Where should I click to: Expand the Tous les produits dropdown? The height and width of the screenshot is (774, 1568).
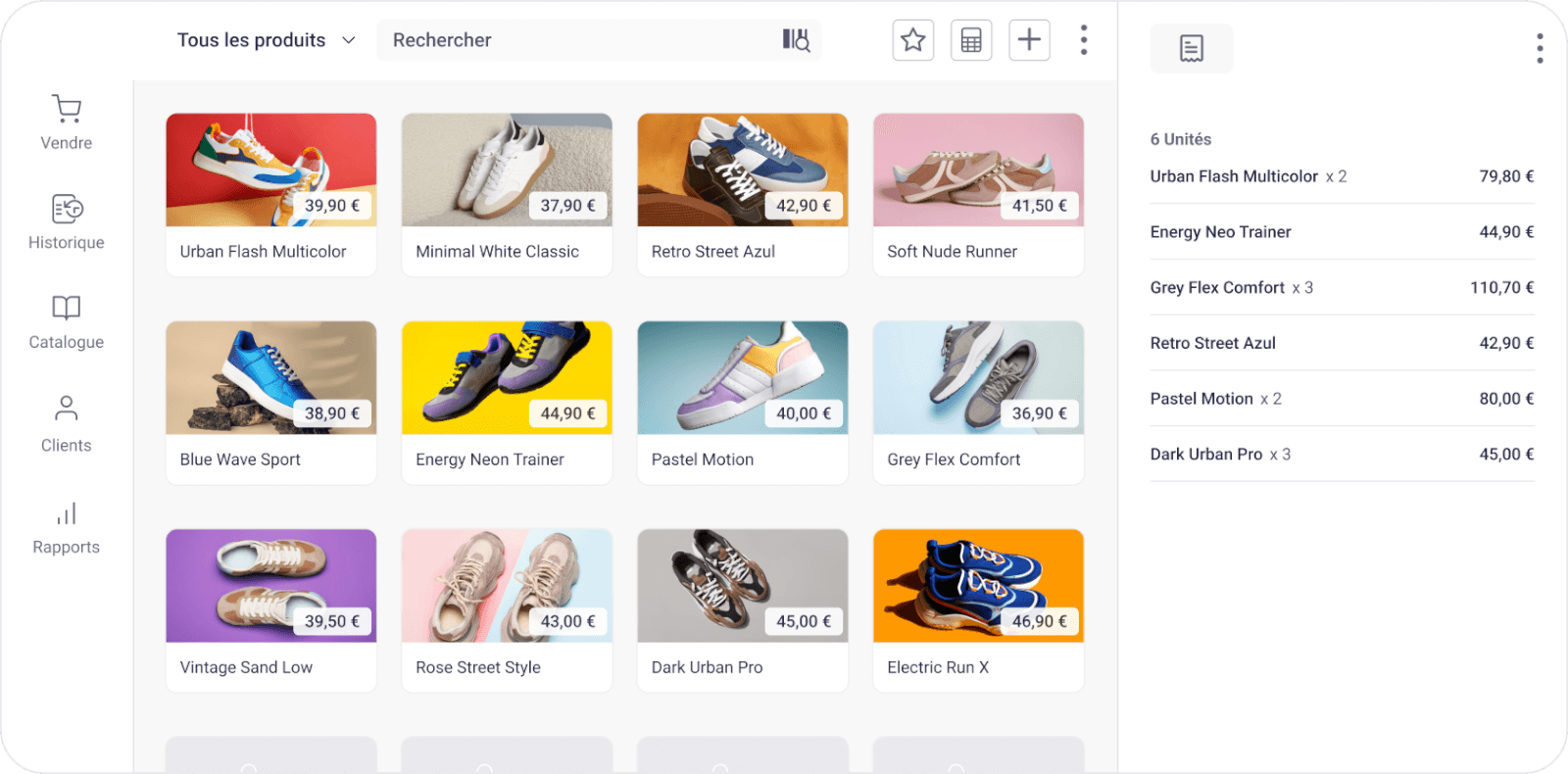coord(266,40)
